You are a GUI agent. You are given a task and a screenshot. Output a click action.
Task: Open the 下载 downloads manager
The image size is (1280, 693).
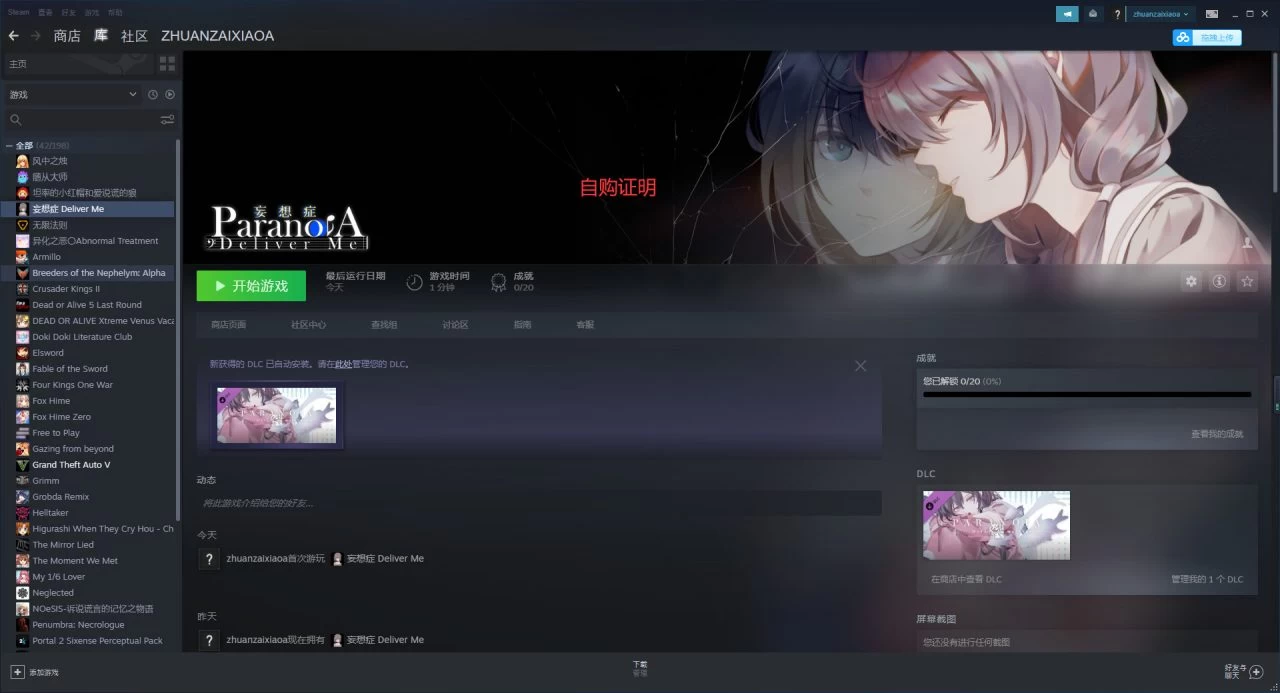click(x=640, y=668)
